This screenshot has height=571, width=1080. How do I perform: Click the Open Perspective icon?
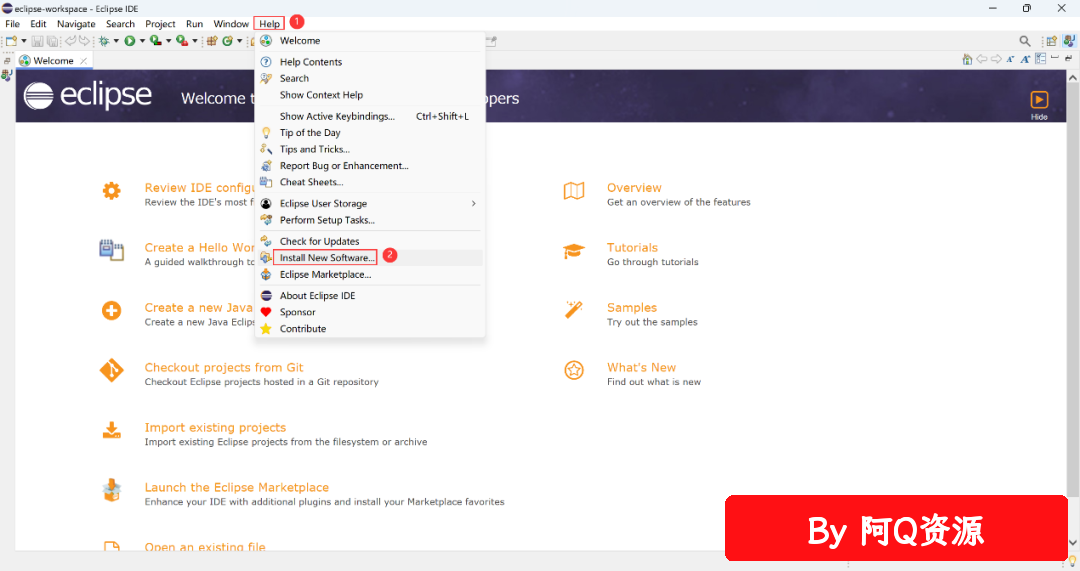1051,41
